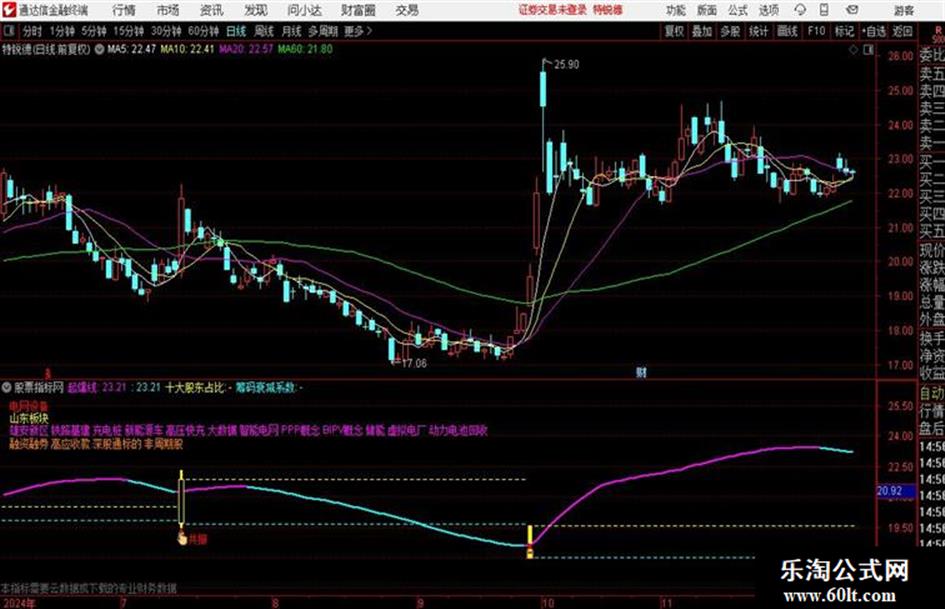Open the 财富圈 menu

[x=358, y=10]
